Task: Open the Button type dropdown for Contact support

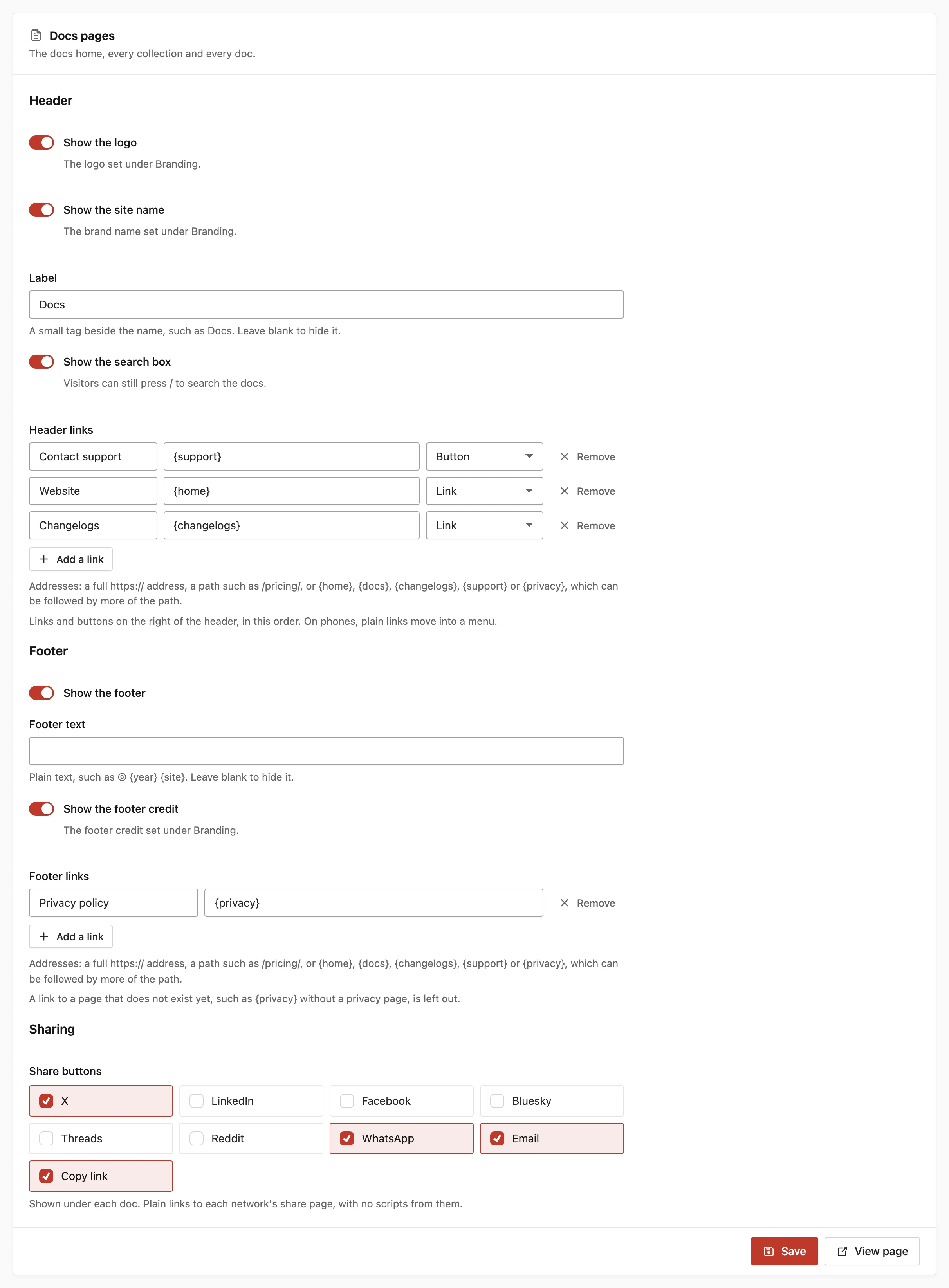Action: point(484,457)
